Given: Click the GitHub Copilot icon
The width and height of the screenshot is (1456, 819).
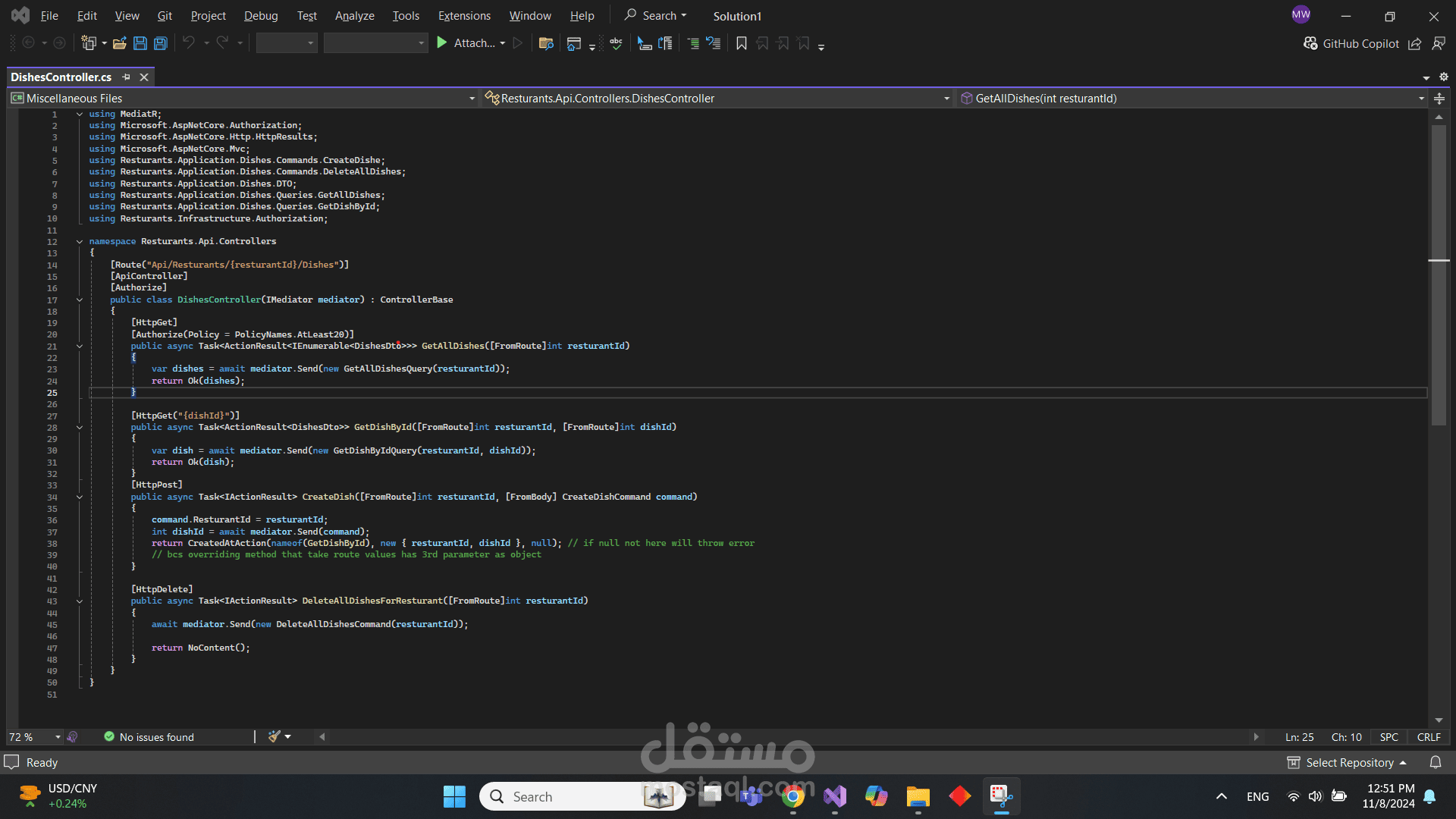Looking at the screenshot, I should [1310, 43].
